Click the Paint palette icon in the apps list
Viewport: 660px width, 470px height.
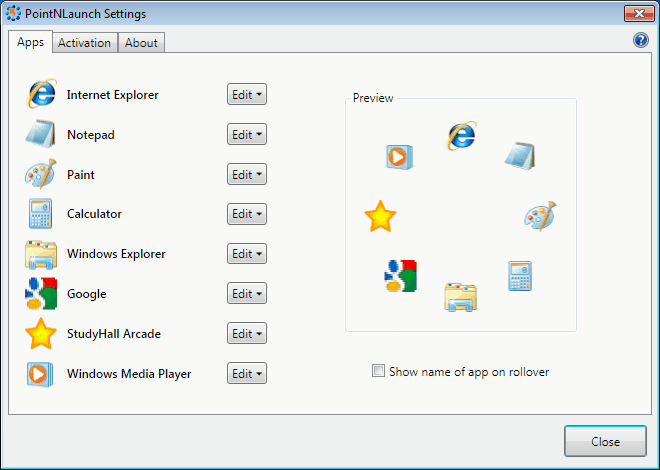tap(41, 174)
